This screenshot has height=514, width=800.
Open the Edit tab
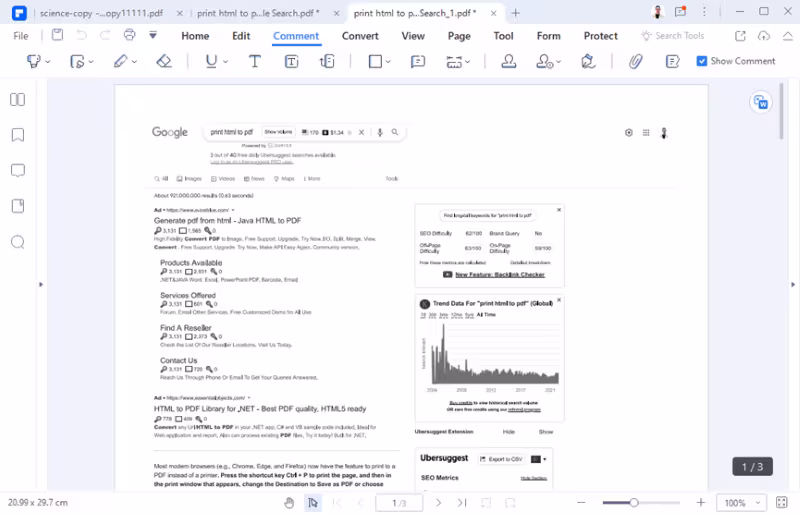241,36
